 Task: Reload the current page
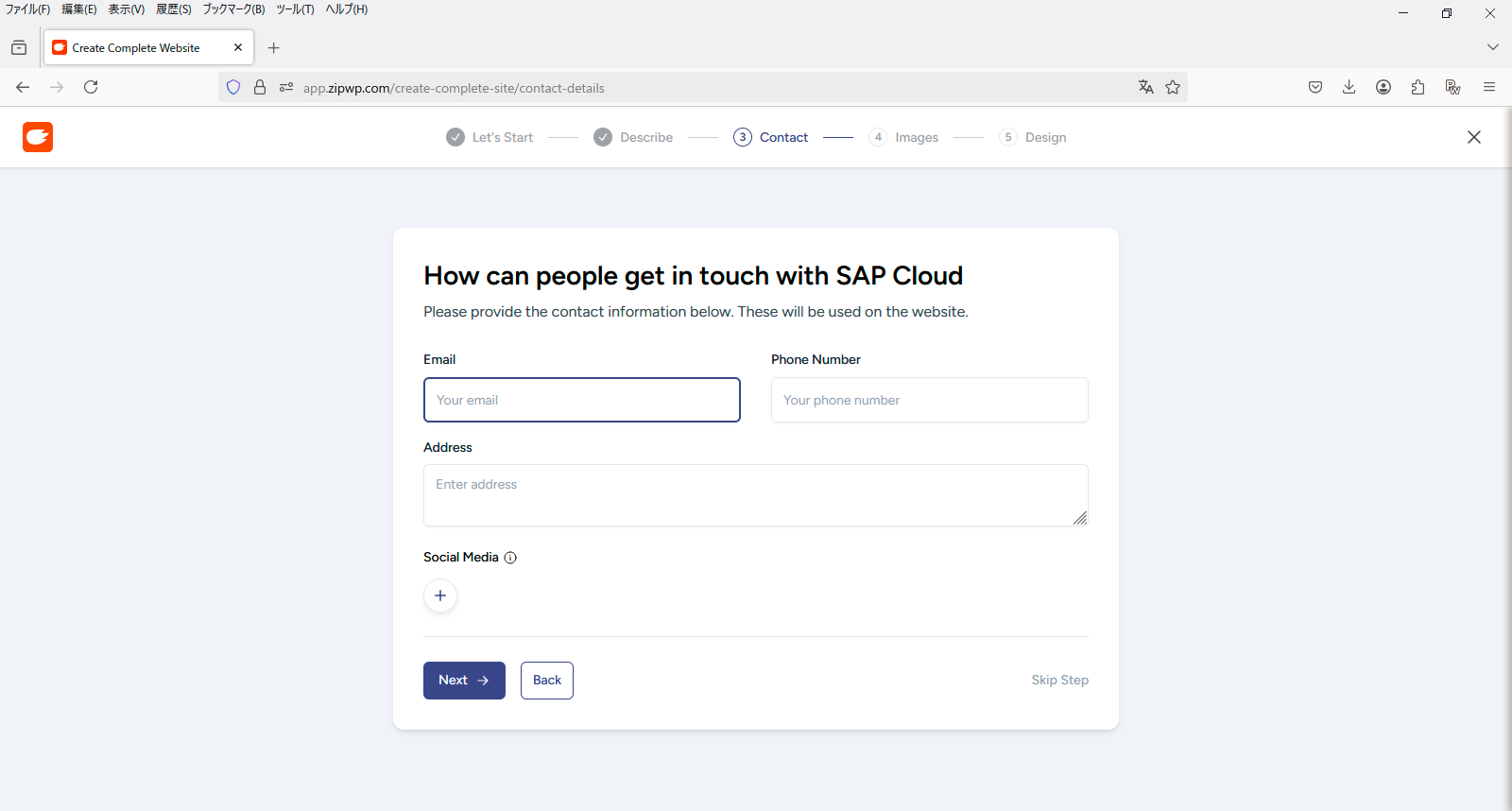click(x=91, y=87)
